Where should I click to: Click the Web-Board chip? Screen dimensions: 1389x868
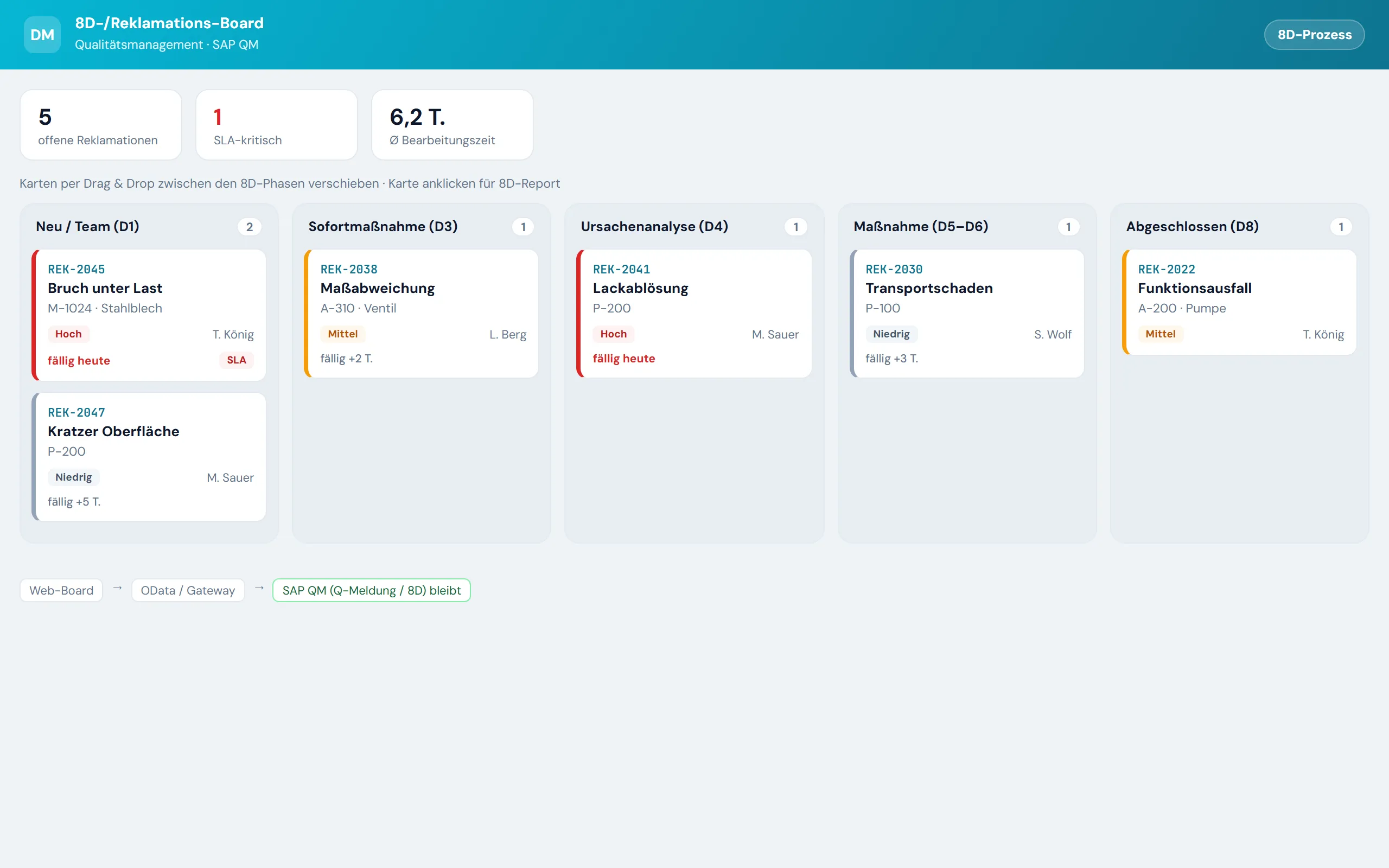pyautogui.click(x=61, y=590)
